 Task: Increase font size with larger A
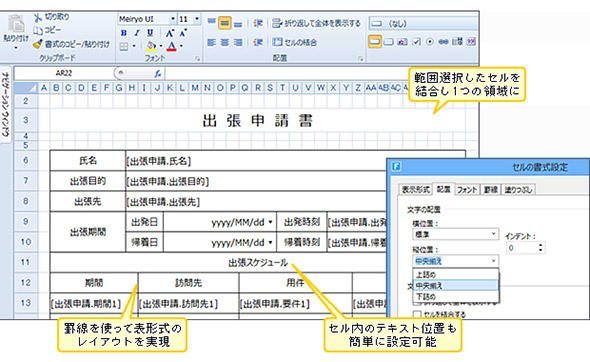[x=170, y=33]
